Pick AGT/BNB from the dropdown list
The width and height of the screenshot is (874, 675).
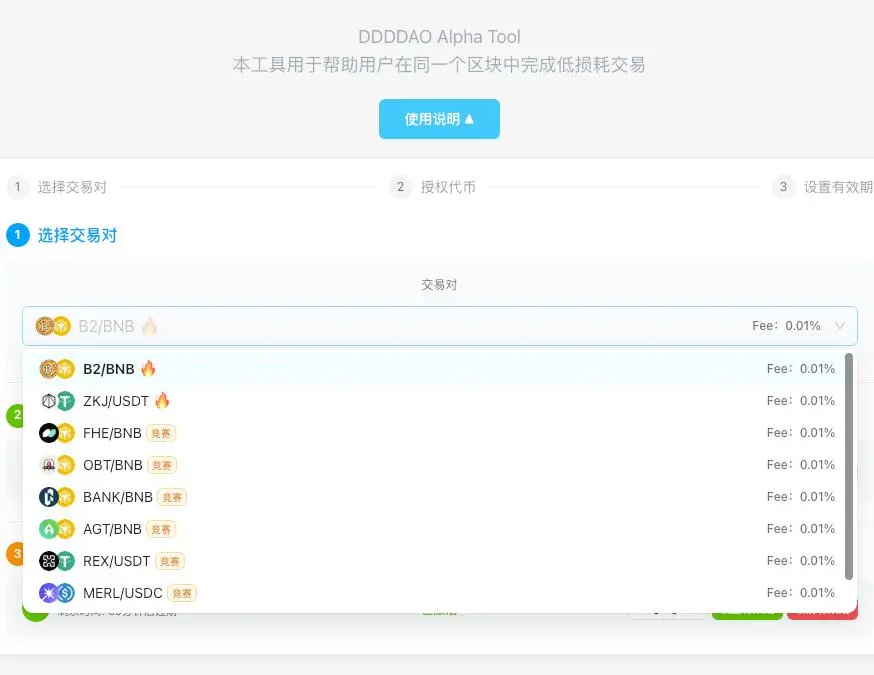(x=434, y=529)
